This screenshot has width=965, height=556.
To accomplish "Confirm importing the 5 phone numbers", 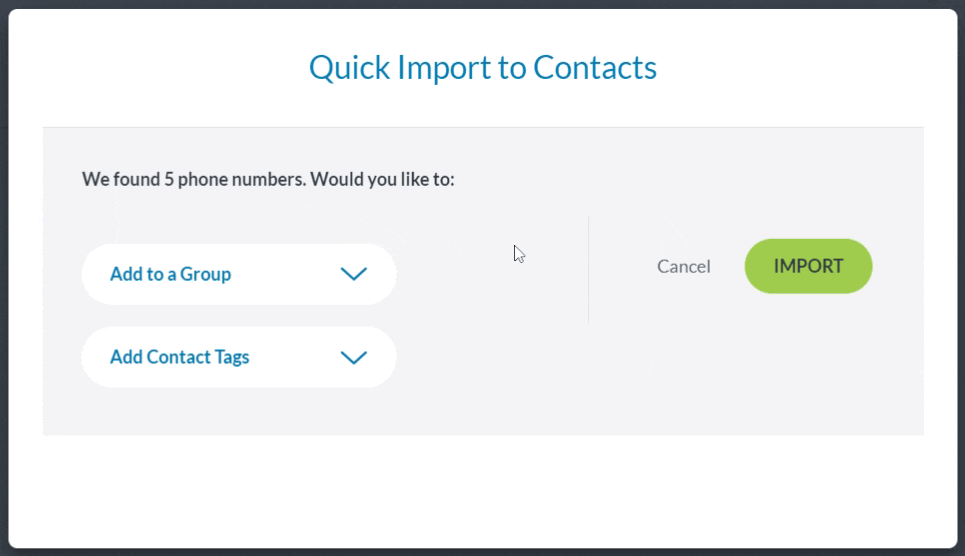I will [808, 266].
